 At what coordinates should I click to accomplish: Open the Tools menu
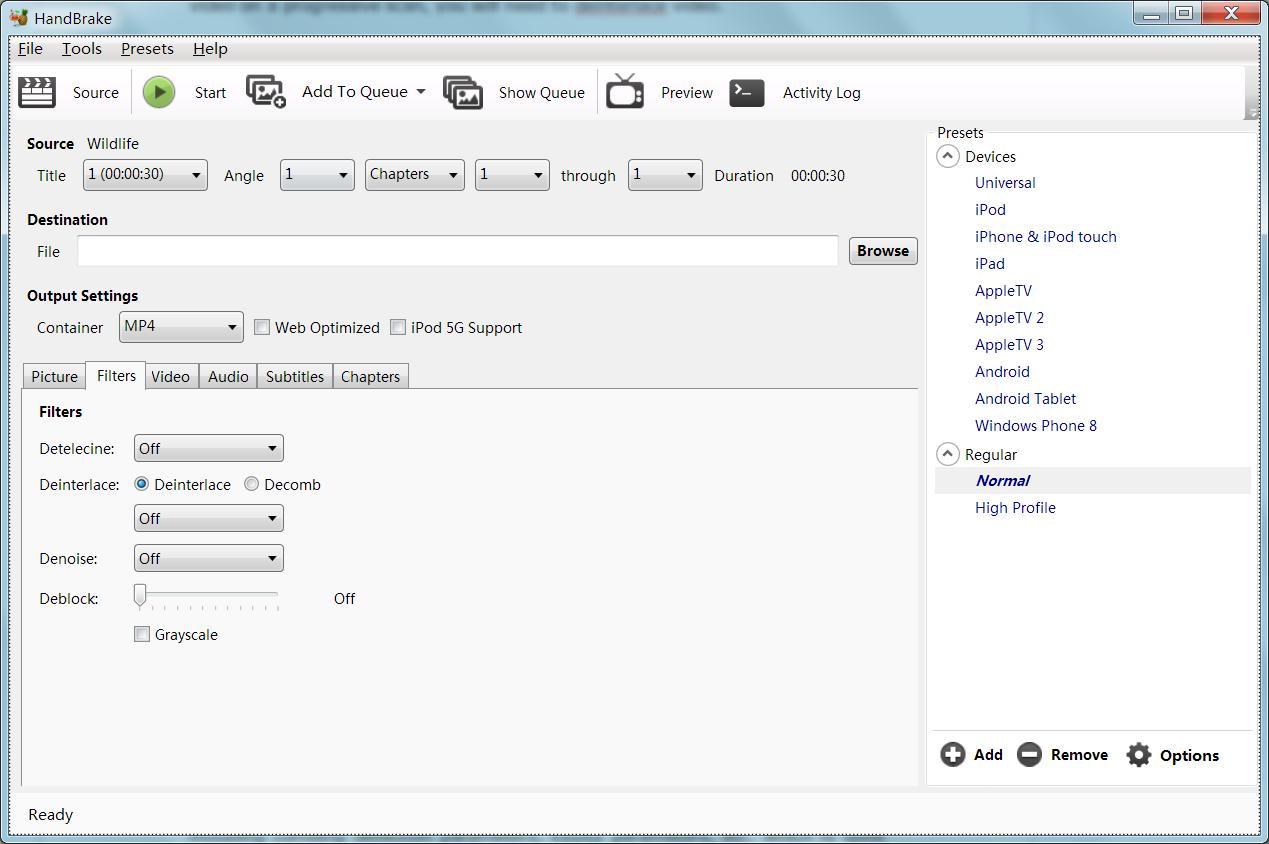coord(82,49)
